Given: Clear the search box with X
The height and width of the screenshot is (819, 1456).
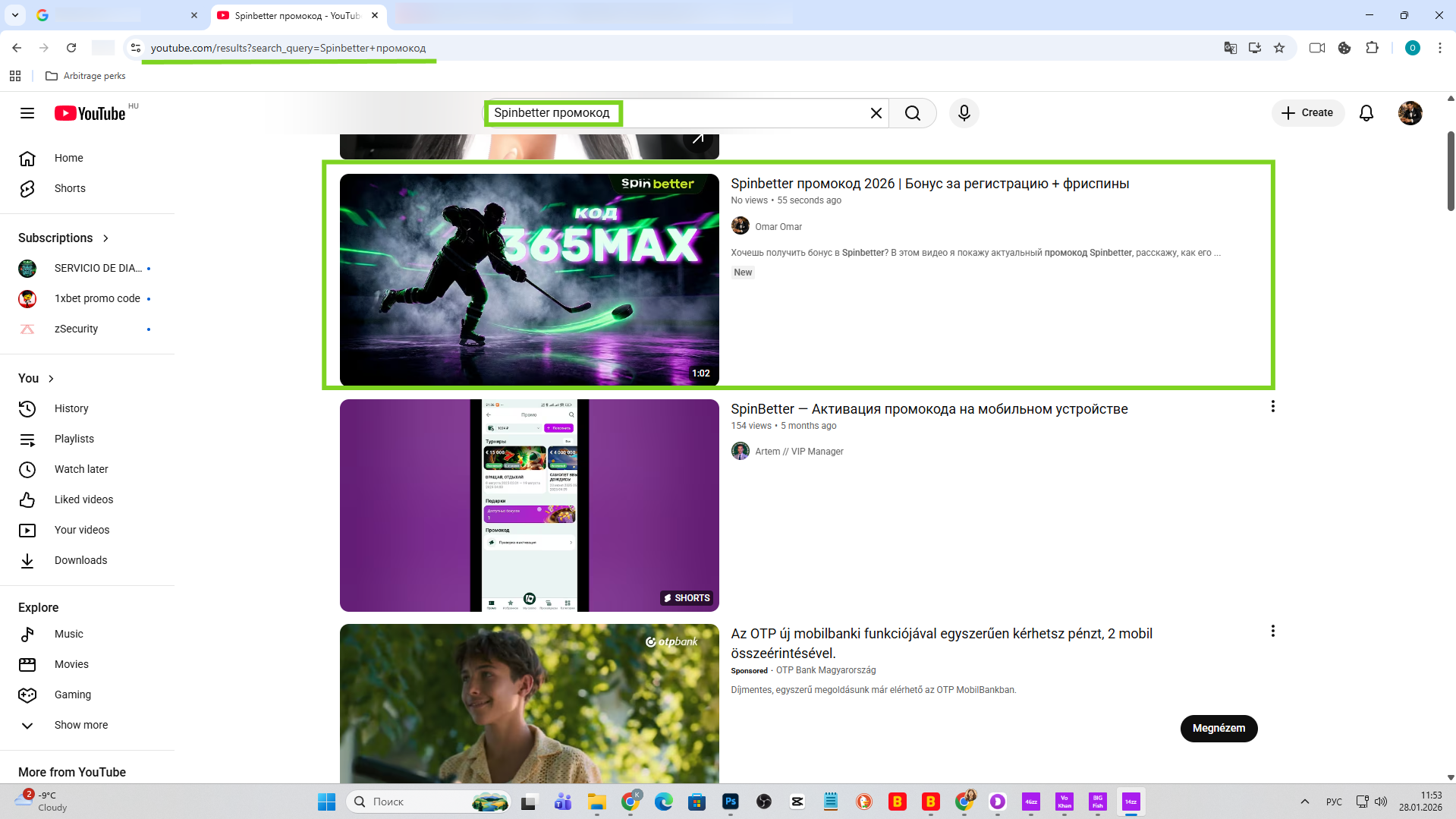Looking at the screenshot, I should click(x=876, y=113).
